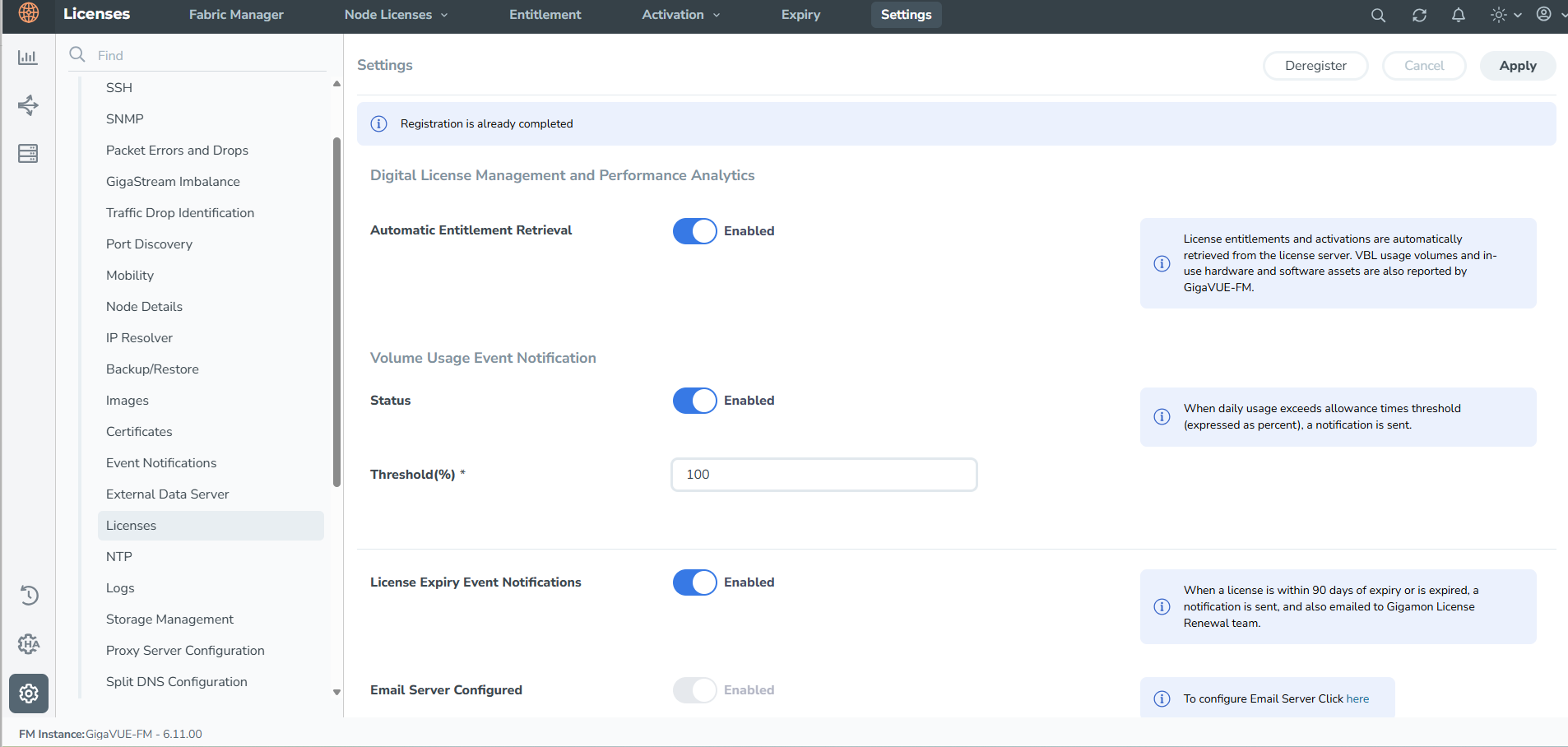1568x747 pixels.
Task: Open the theme brightness sun icon
Action: [x=1499, y=15]
